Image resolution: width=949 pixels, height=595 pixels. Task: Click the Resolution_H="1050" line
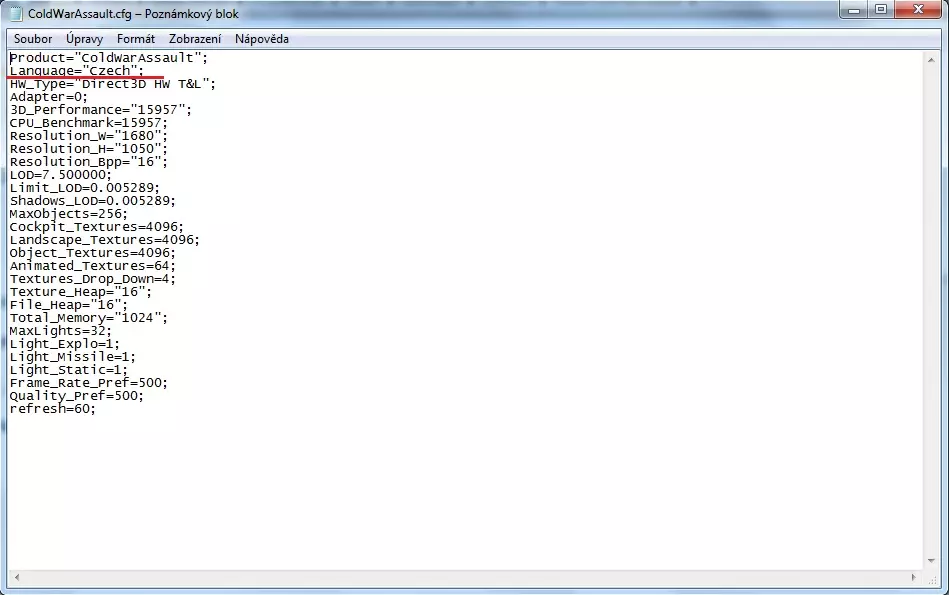point(88,149)
